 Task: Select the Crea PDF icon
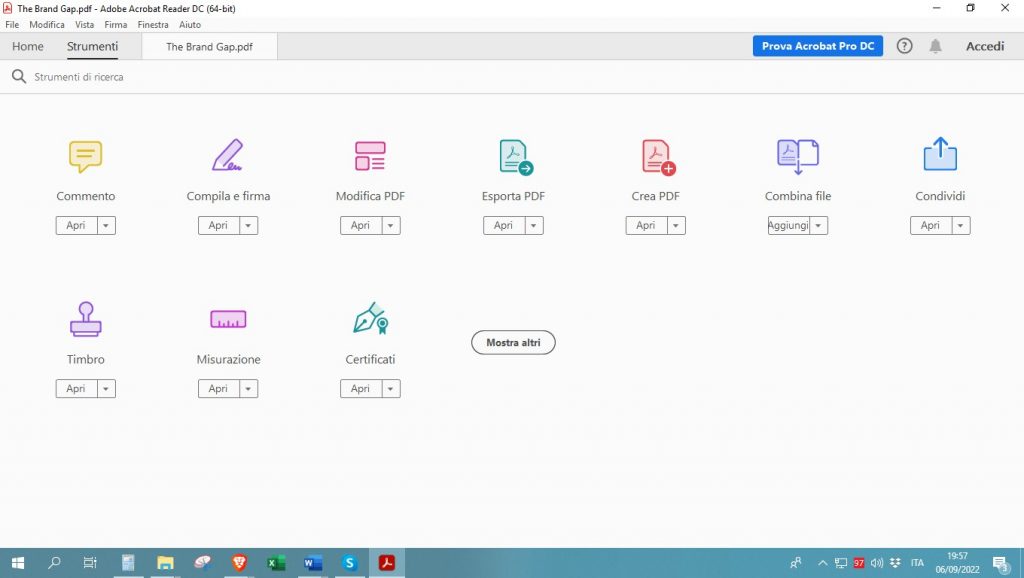657,156
